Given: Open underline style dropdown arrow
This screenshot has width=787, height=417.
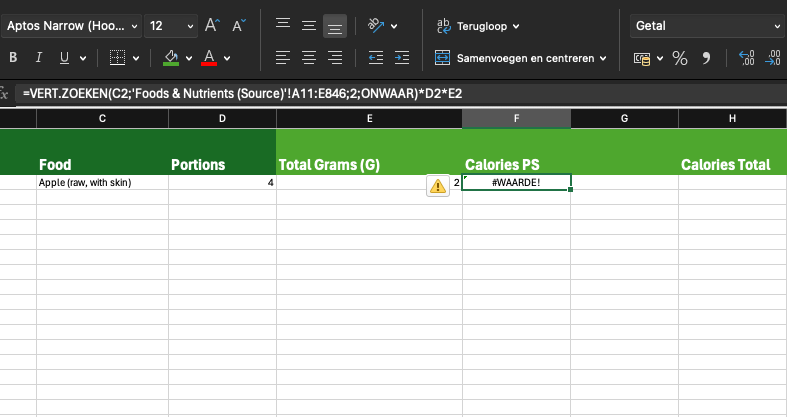Looking at the screenshot, I should click(x=83, y=58).
